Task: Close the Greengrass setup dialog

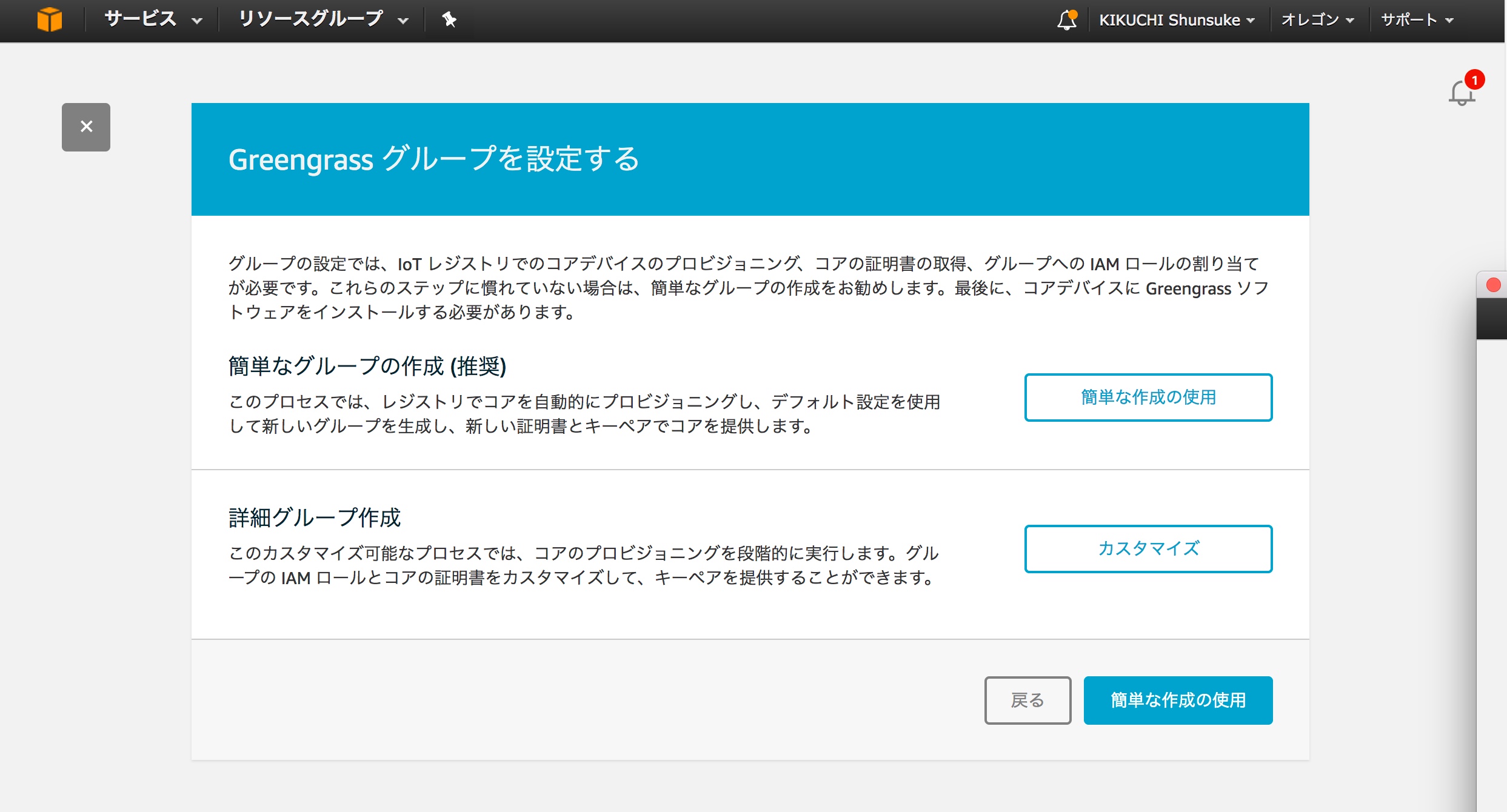Action: [86, 127]
